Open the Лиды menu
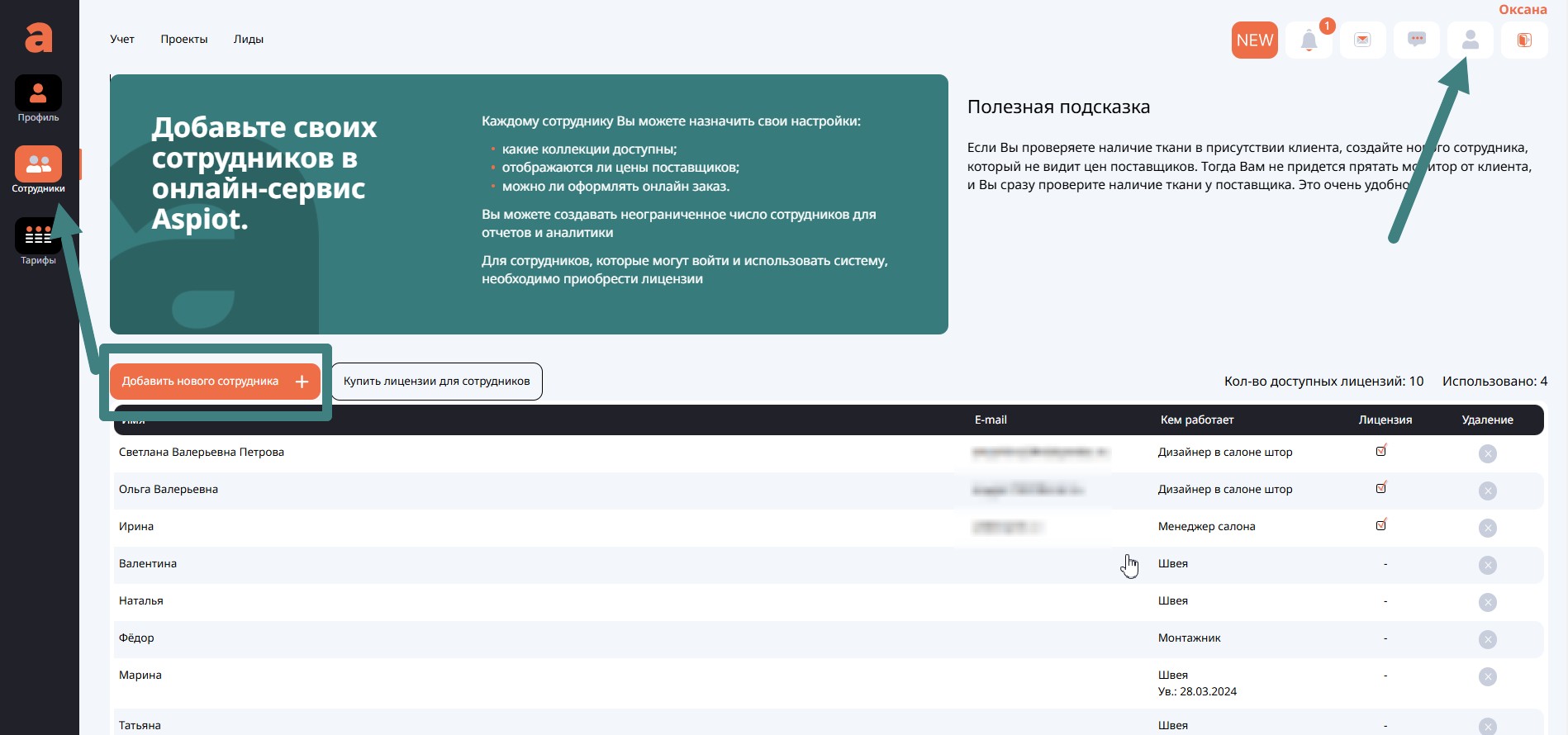 click(249, 39)
